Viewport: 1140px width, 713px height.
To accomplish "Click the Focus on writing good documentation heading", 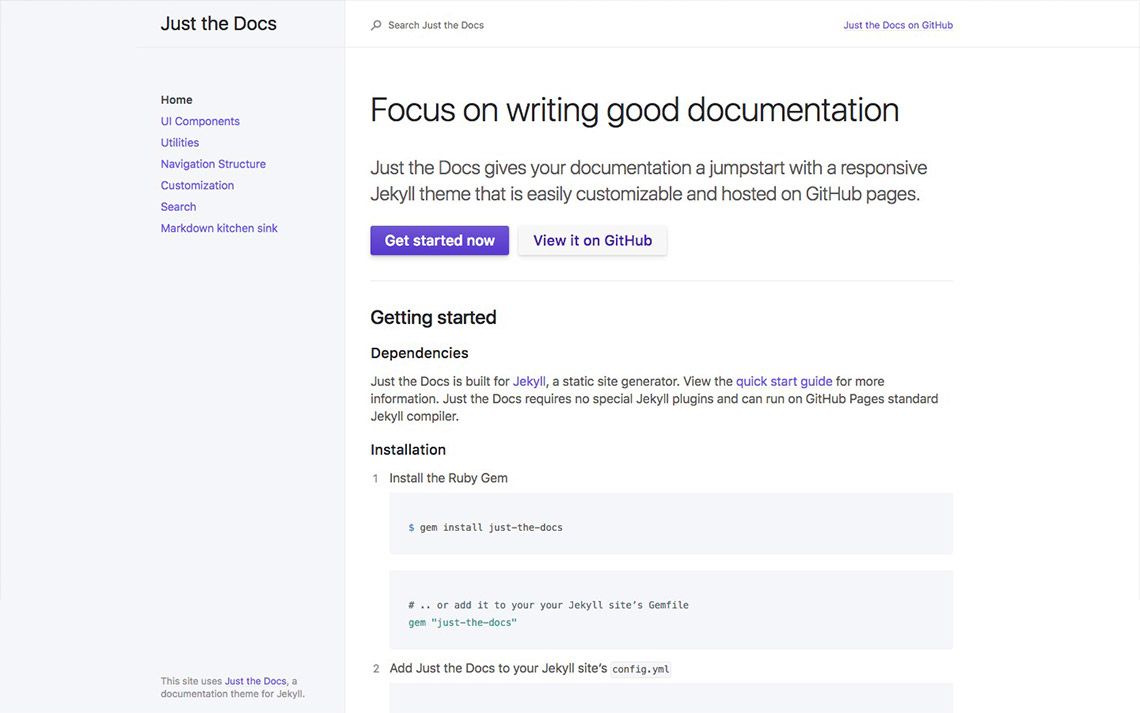I will tap(634, 108).
